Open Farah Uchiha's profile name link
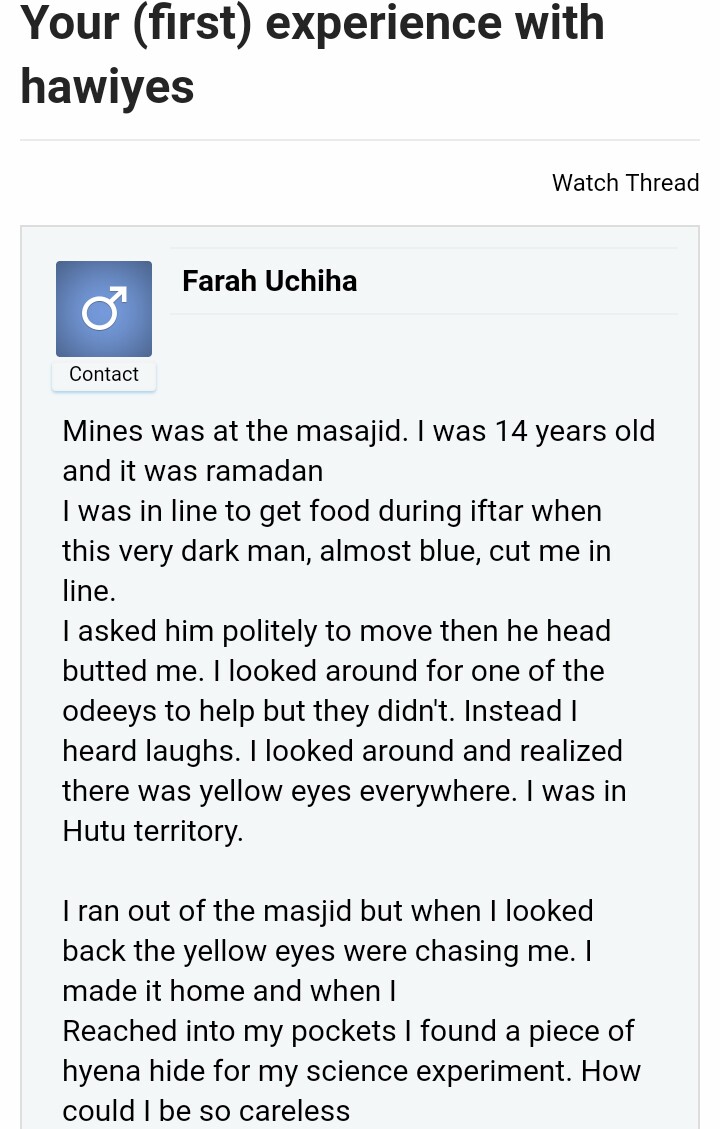This screenshot has width=720, height=1129. (269, 281)
